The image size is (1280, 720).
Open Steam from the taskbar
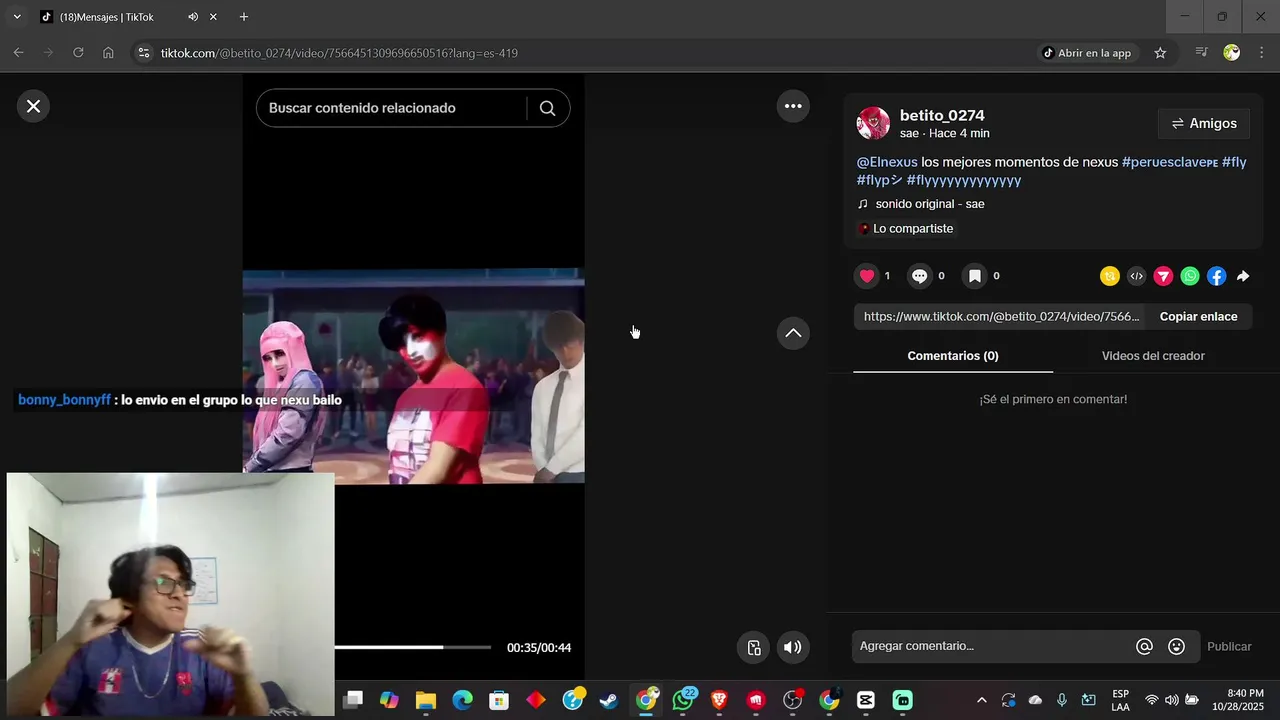tap(609, 700)
